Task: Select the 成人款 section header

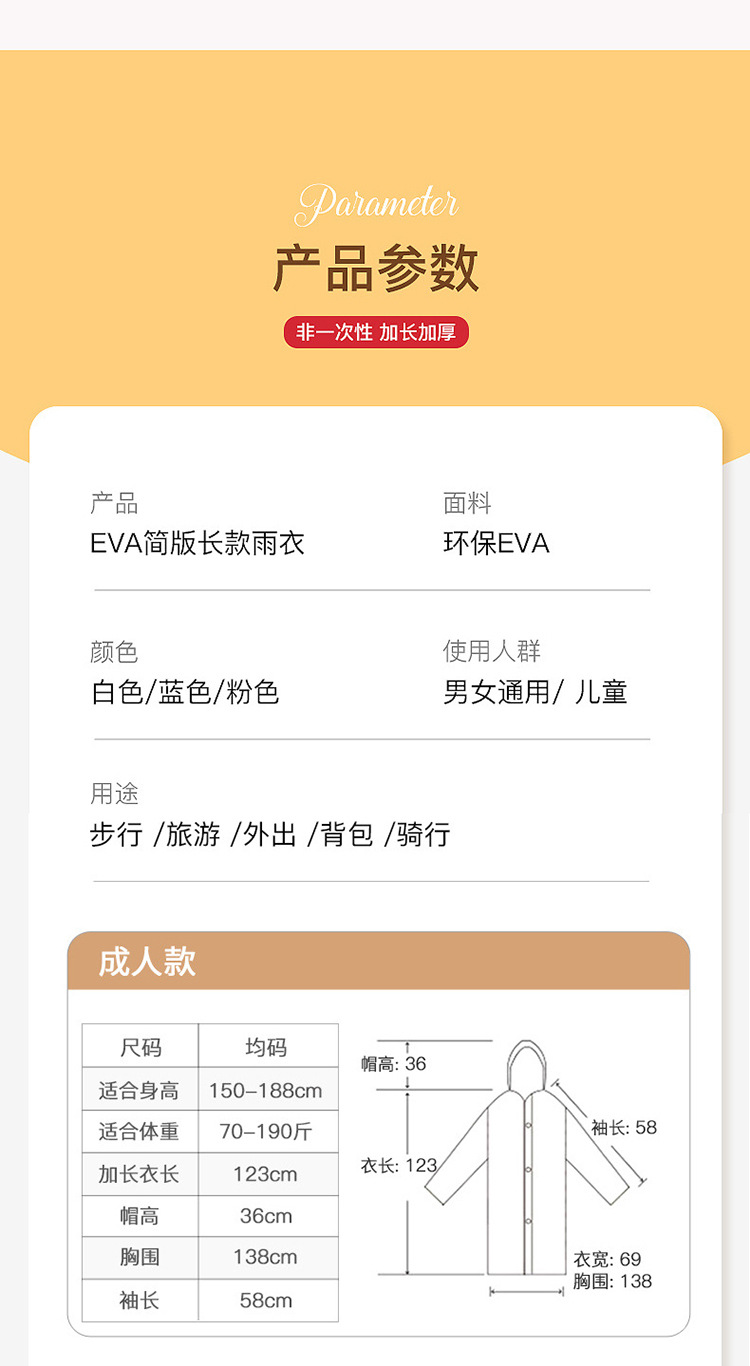Action: click(x=147, y=962)
